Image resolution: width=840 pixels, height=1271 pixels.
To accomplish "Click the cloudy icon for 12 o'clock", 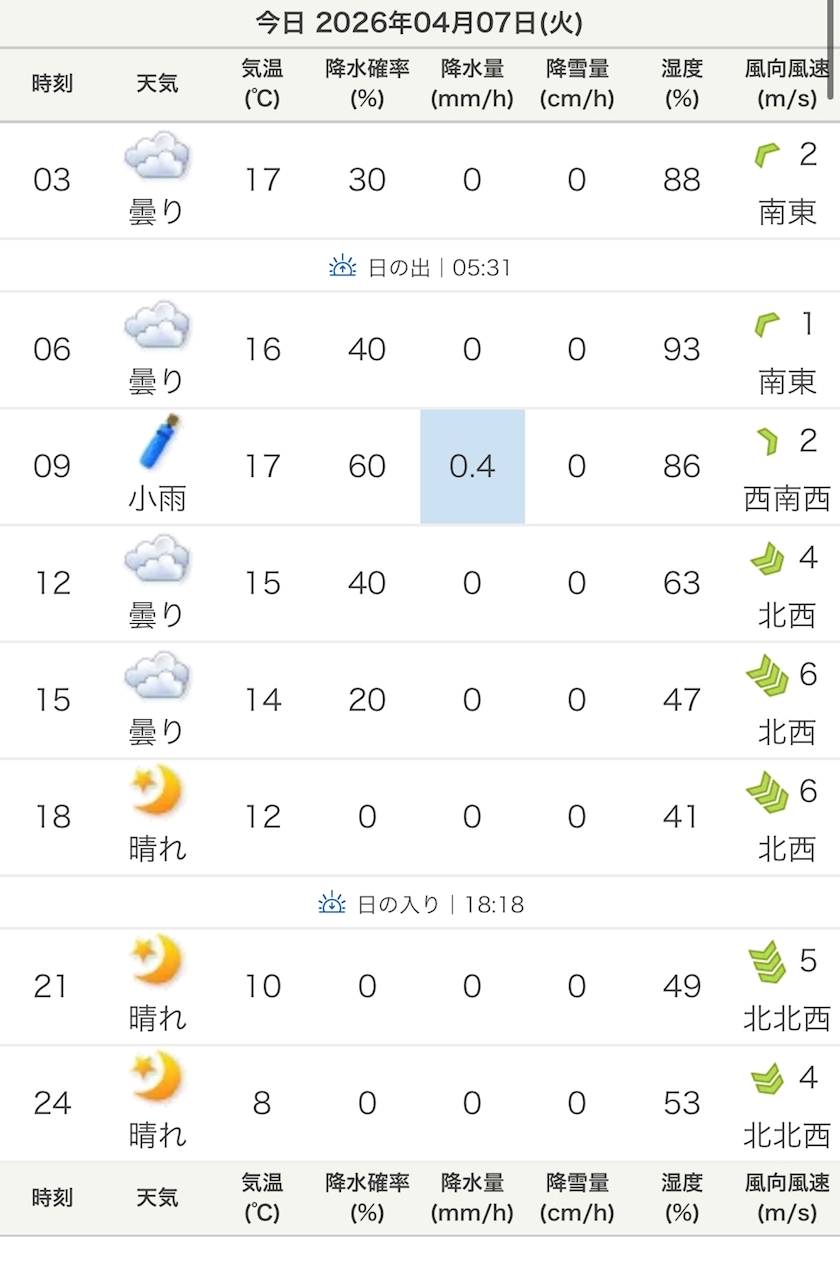I will tap(157, 559).
